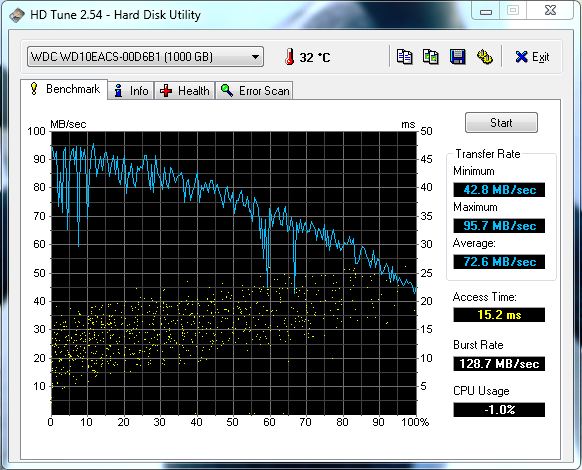Click the red thermometer temperature icon
The width and height of the screenshot is (582, 470).
290,57
